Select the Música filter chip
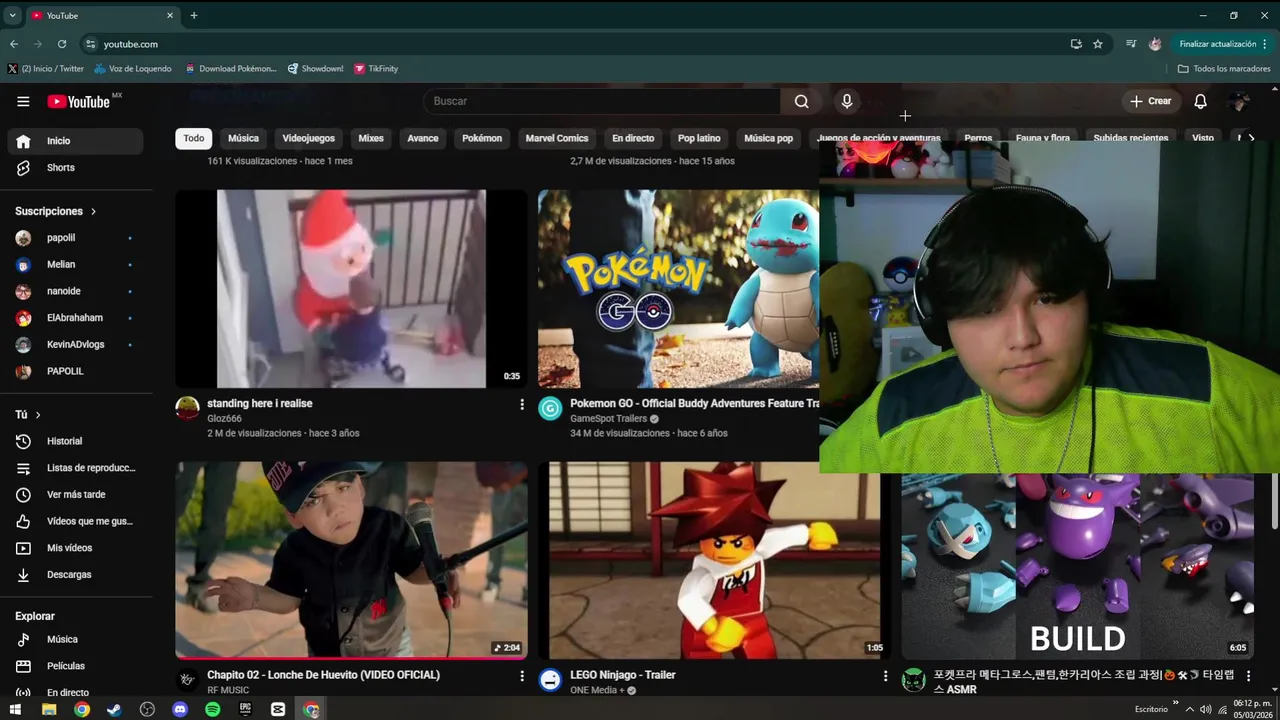 243,138
